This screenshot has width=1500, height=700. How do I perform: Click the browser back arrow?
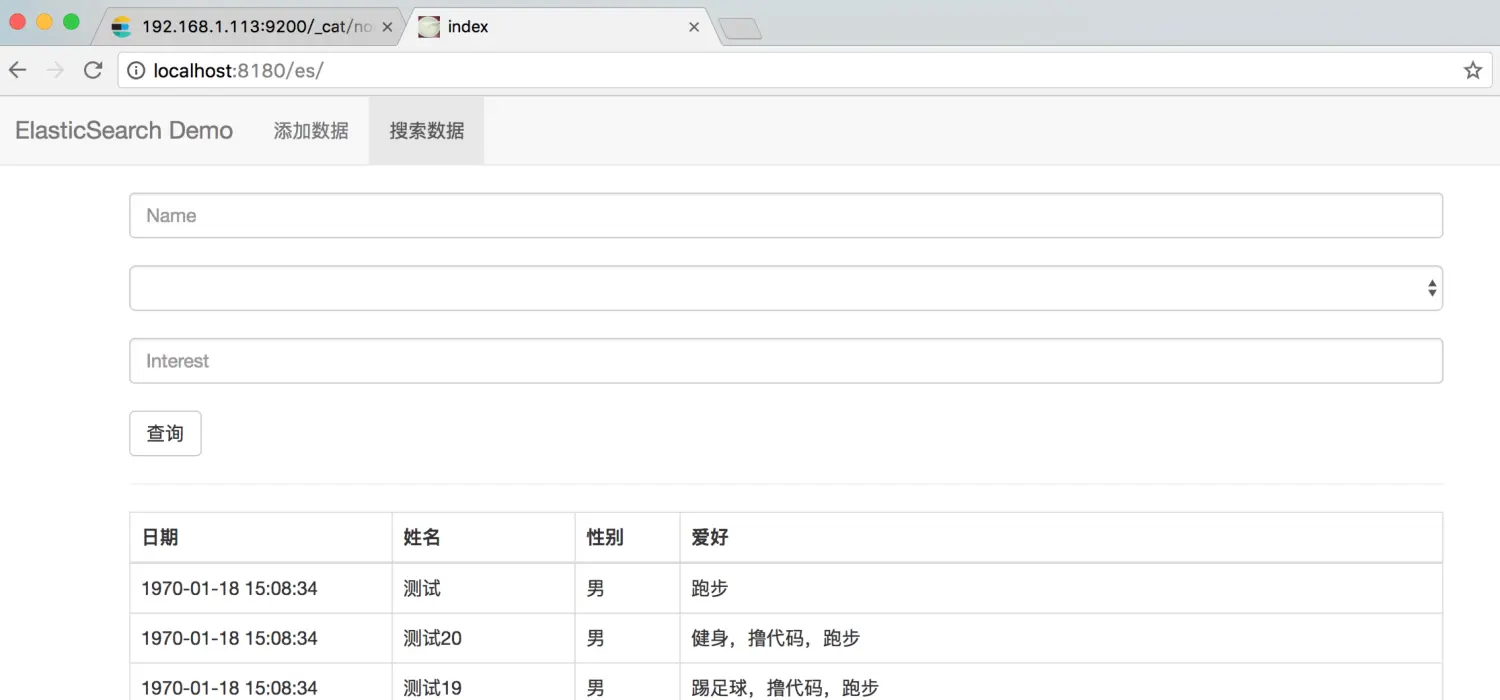(x=17, y=70)
